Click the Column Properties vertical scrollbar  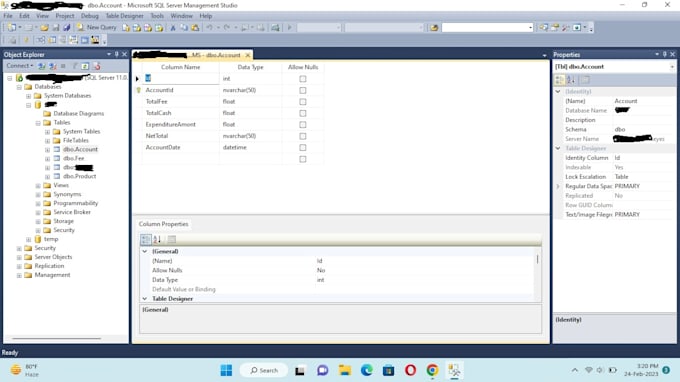pos(538,259)
